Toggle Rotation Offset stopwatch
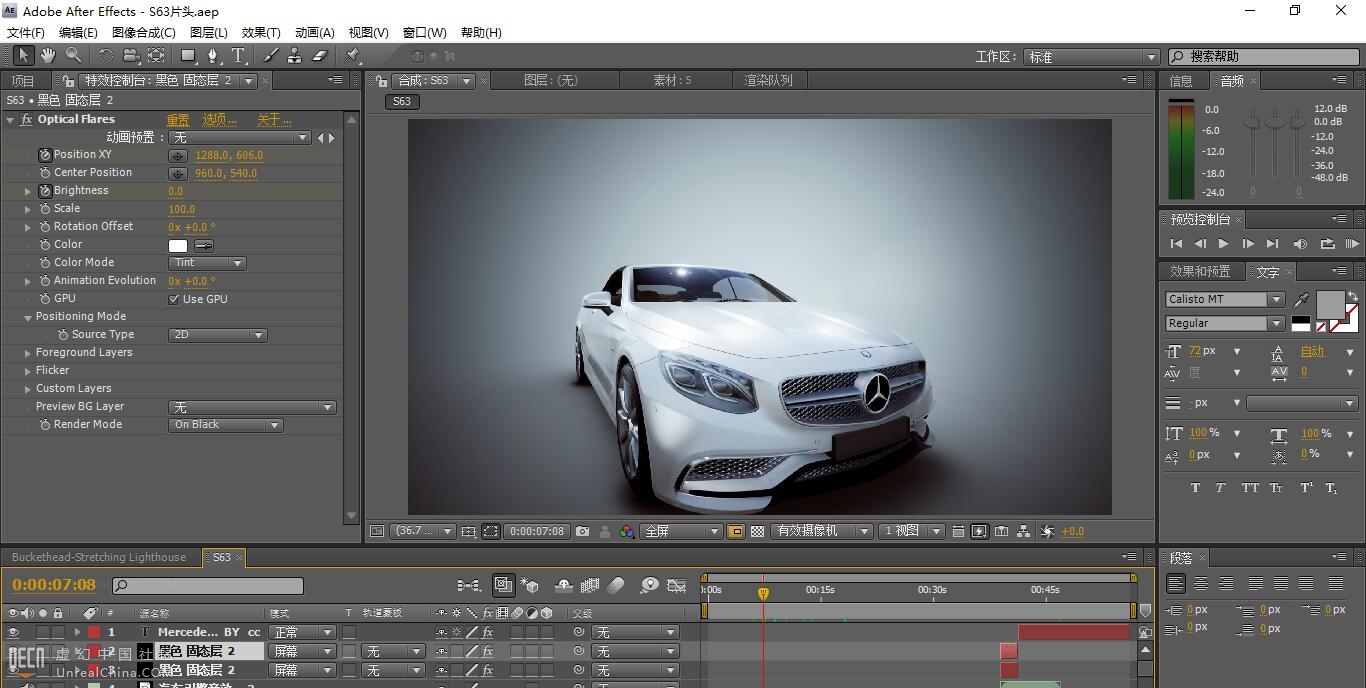 point(45,227)
